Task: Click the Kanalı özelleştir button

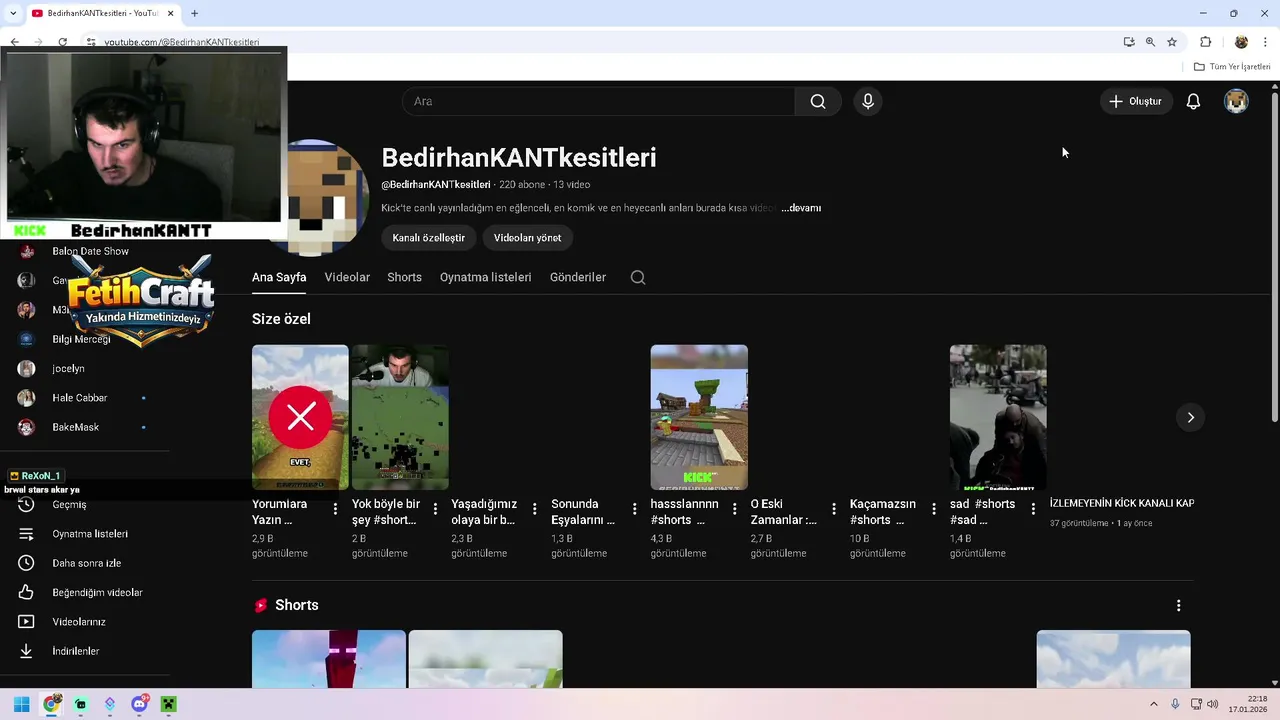Action: pos(429,238)
